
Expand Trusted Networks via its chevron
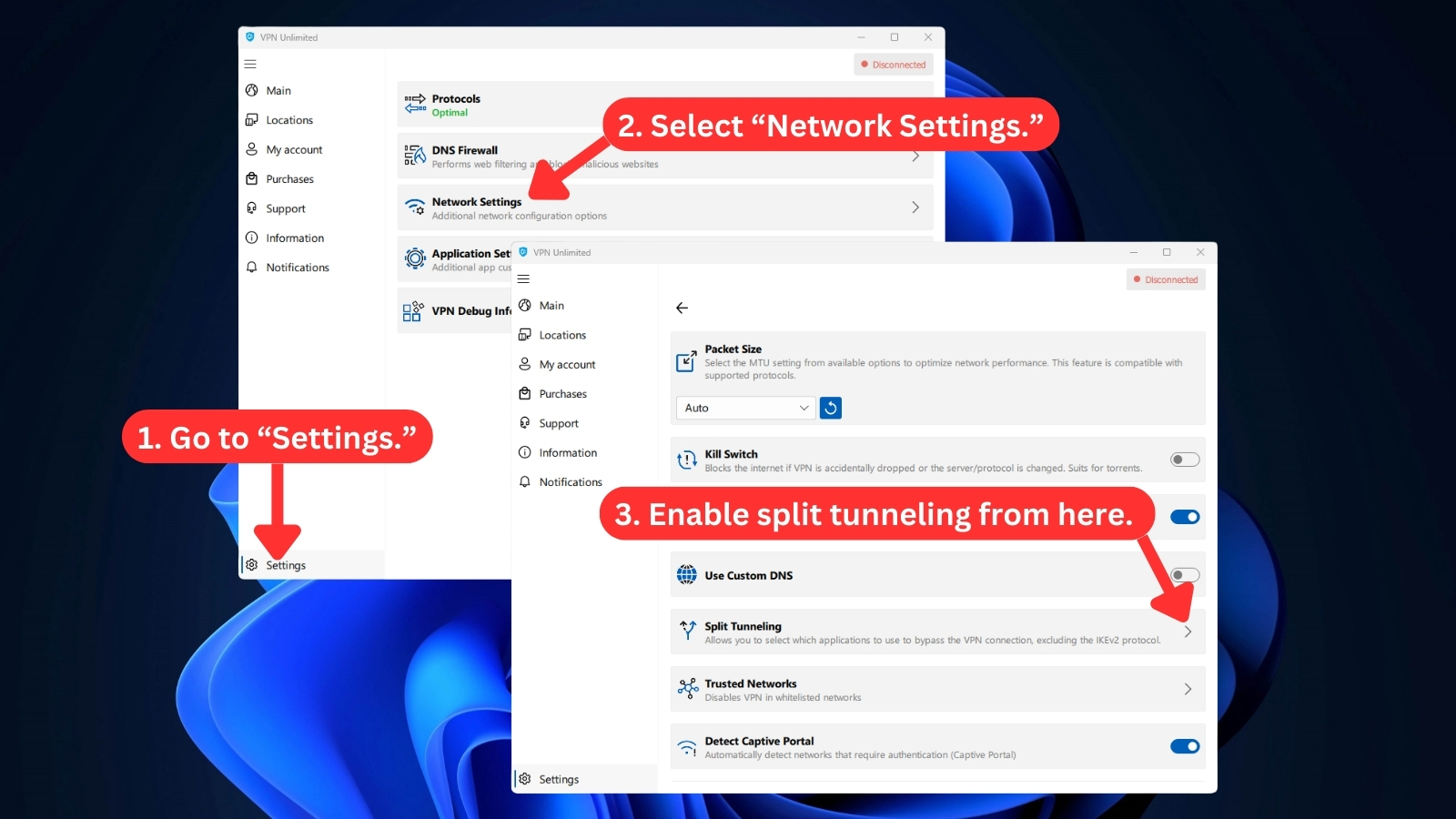pyautogui.click(x=1188, y=689)
